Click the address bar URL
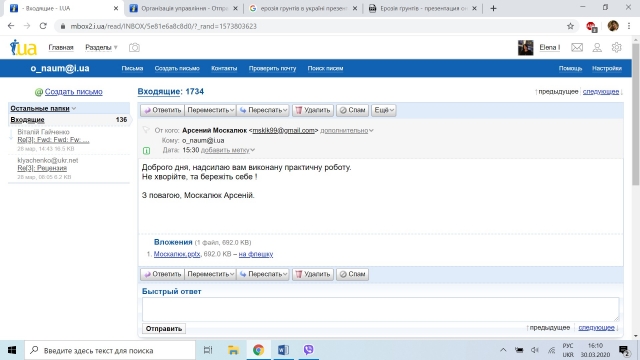640x360 pixels. (x=163, y=26)
